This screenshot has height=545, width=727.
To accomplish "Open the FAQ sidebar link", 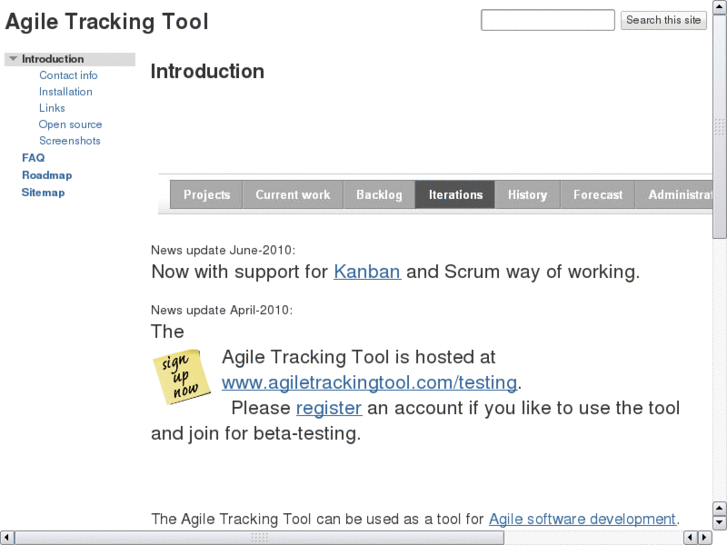I will 33,158.
